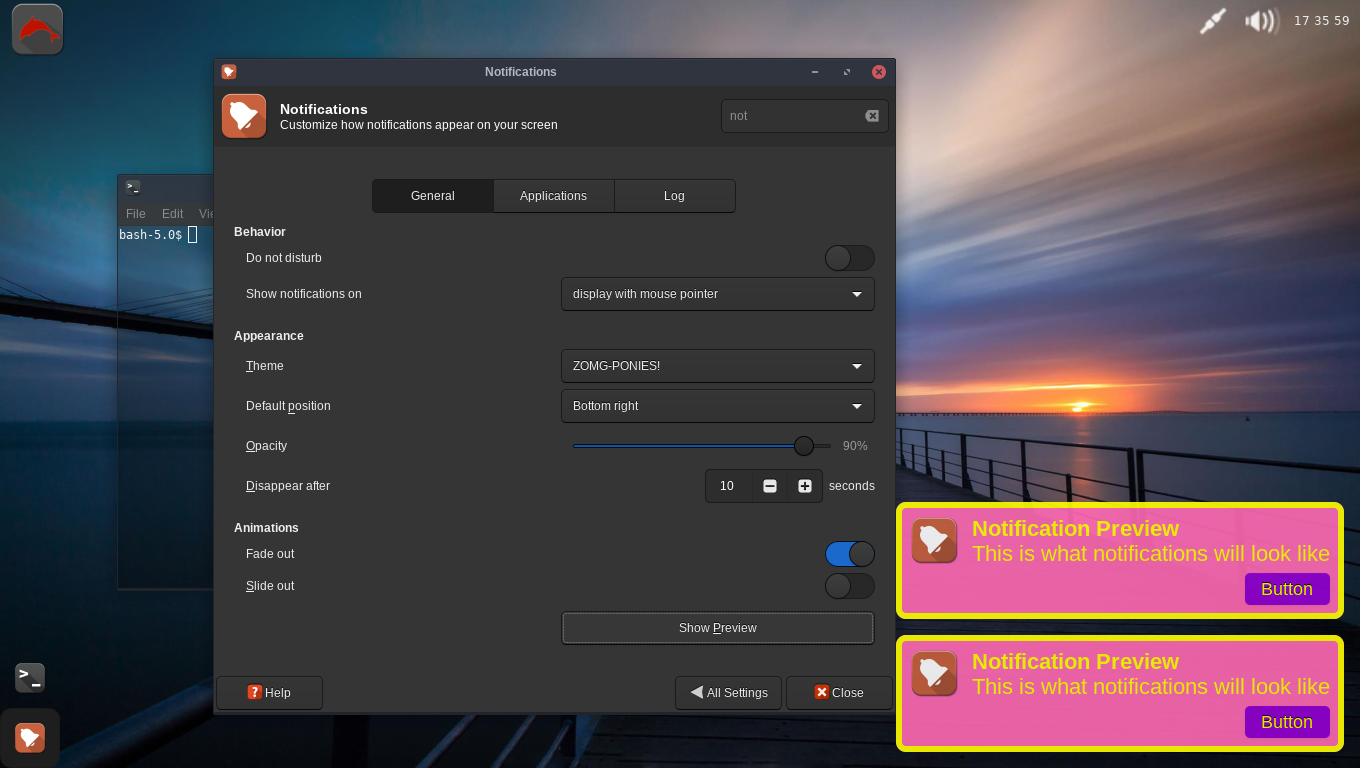Open the notification settings icon in the dock
Screen dimensions: 1360x768
coord(29,737)
